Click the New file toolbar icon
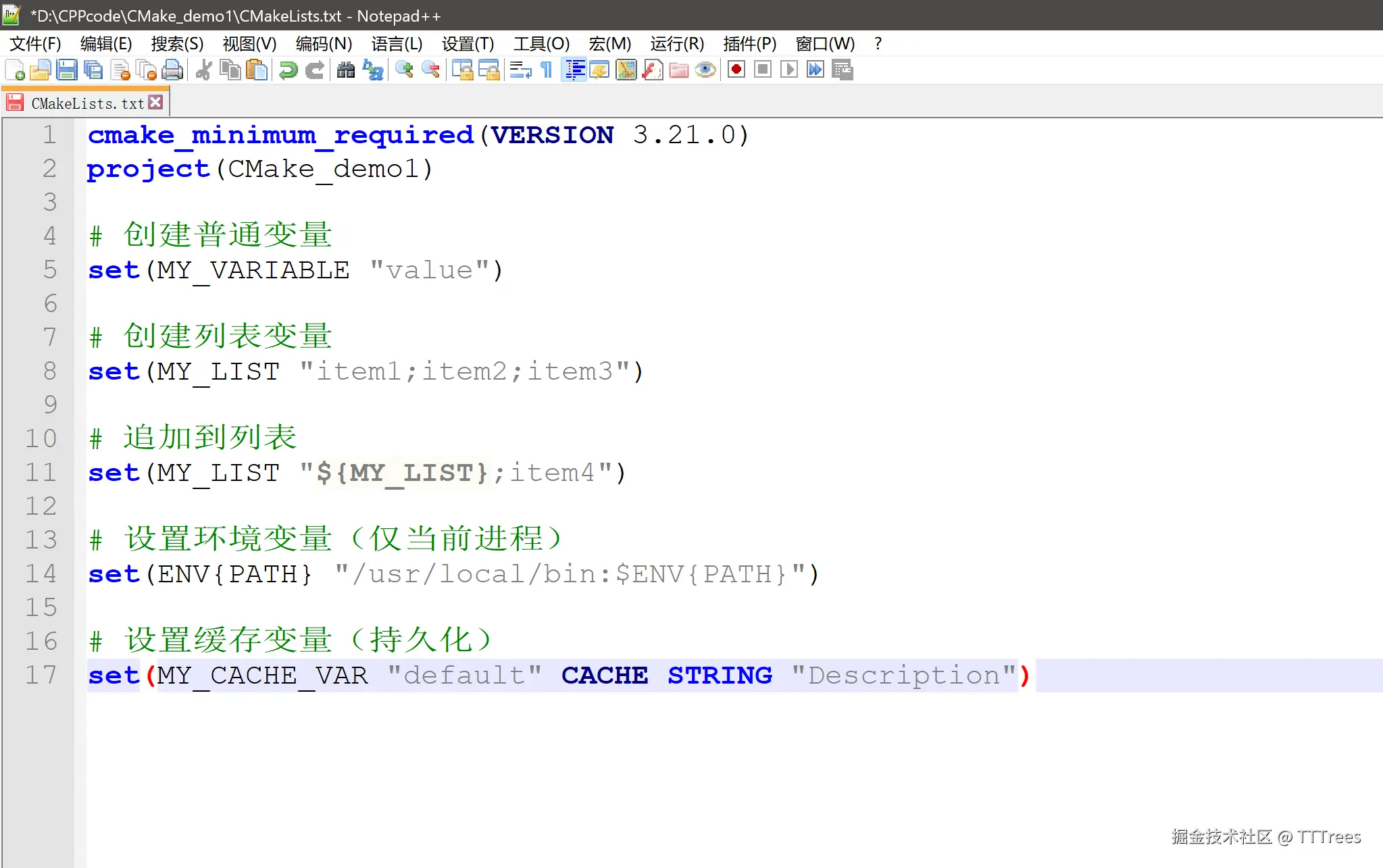1383x868 pixels. click(15, 70)
